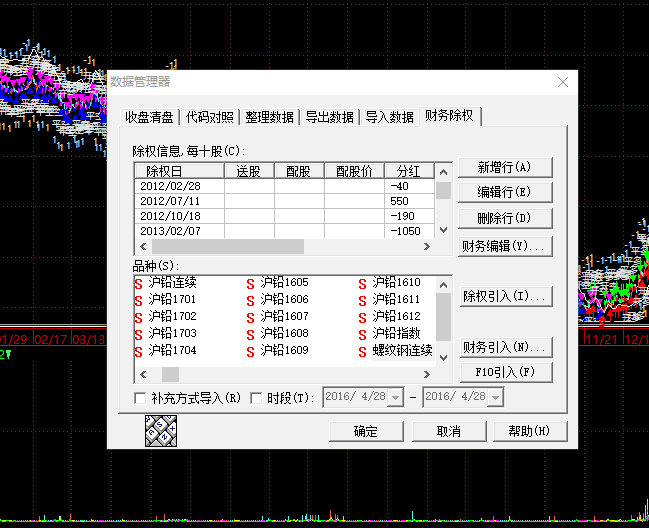Close the 数据管理器 dialog
The width and height of the screenshot is (649, 528).
point(562,82)
